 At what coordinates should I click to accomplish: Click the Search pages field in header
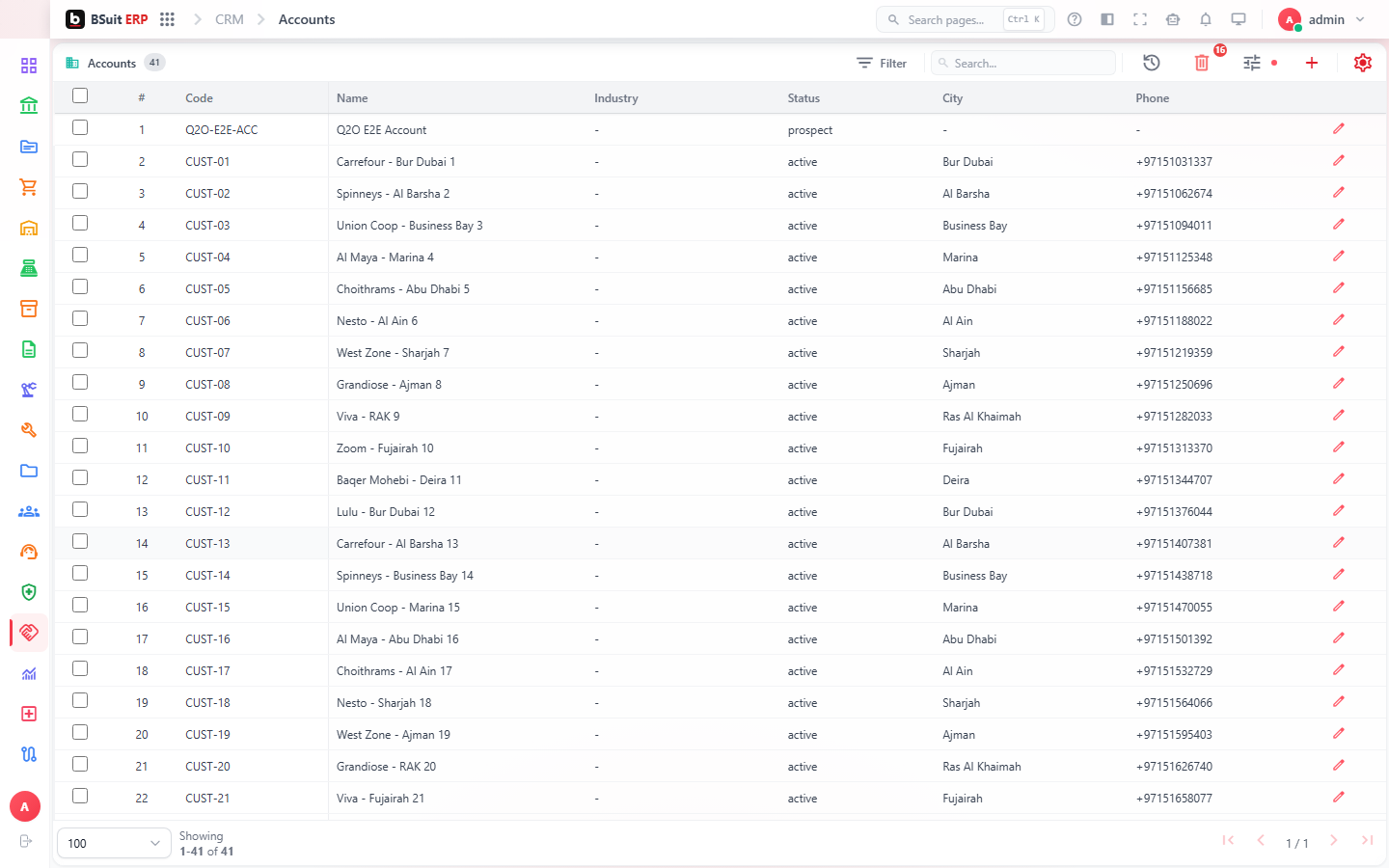[965, 19]
